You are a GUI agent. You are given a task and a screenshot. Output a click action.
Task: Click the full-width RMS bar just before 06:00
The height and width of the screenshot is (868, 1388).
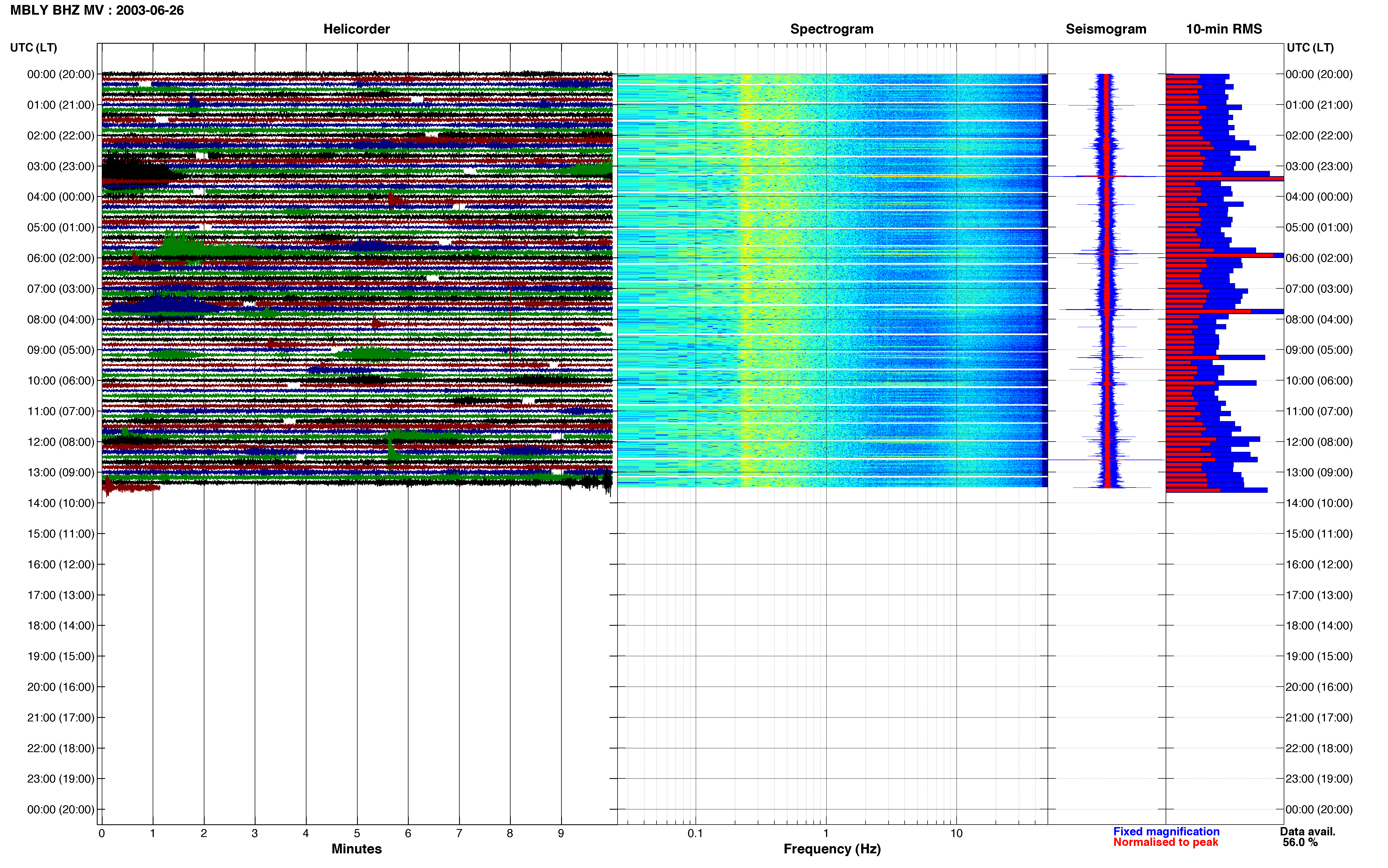1224,256
